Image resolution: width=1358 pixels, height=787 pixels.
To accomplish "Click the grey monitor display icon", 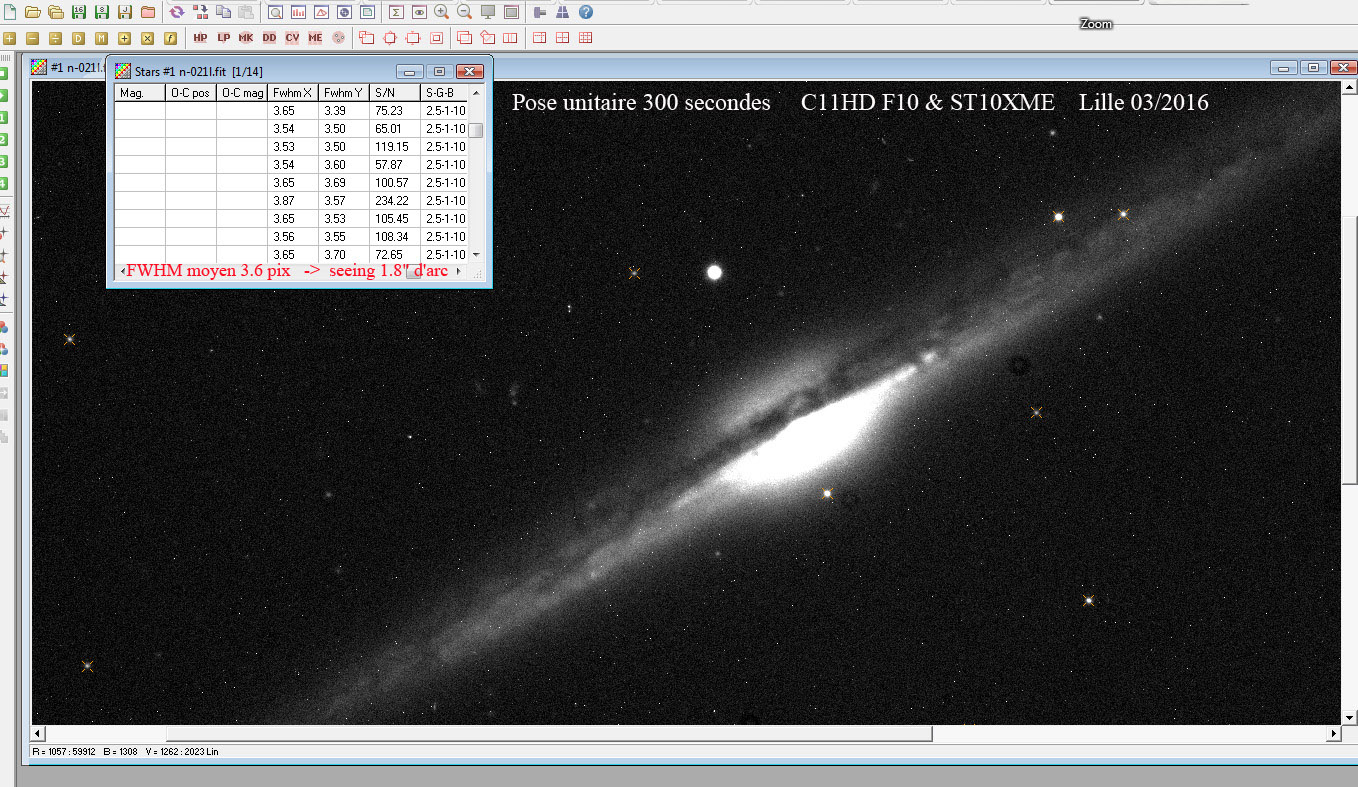I will [x=488, y=12].
